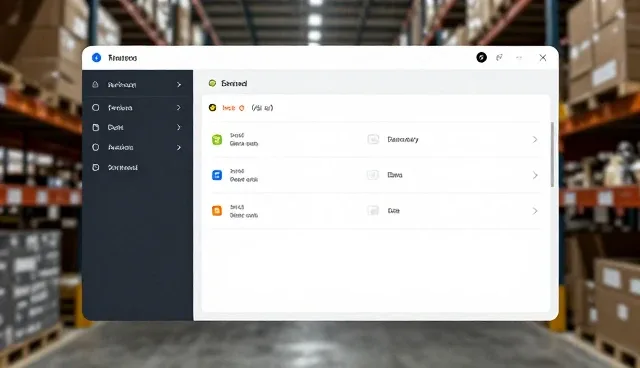Click the clock icon of last sidebar item
The height and width of the screenshot is (368, 640).
tap(96, 167)
